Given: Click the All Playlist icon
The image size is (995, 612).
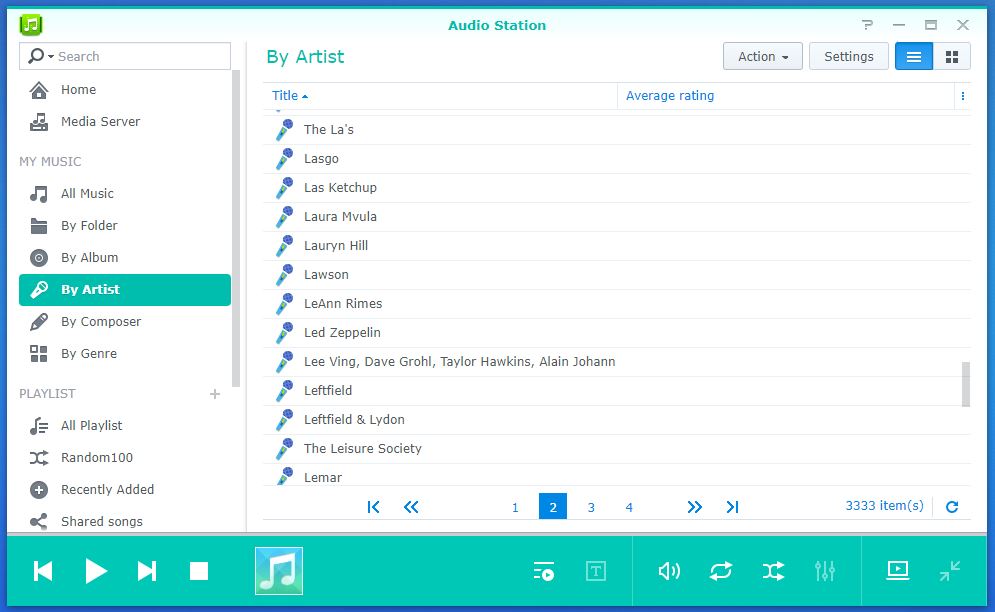Looking at the screenshot, I should coord(39,426).
